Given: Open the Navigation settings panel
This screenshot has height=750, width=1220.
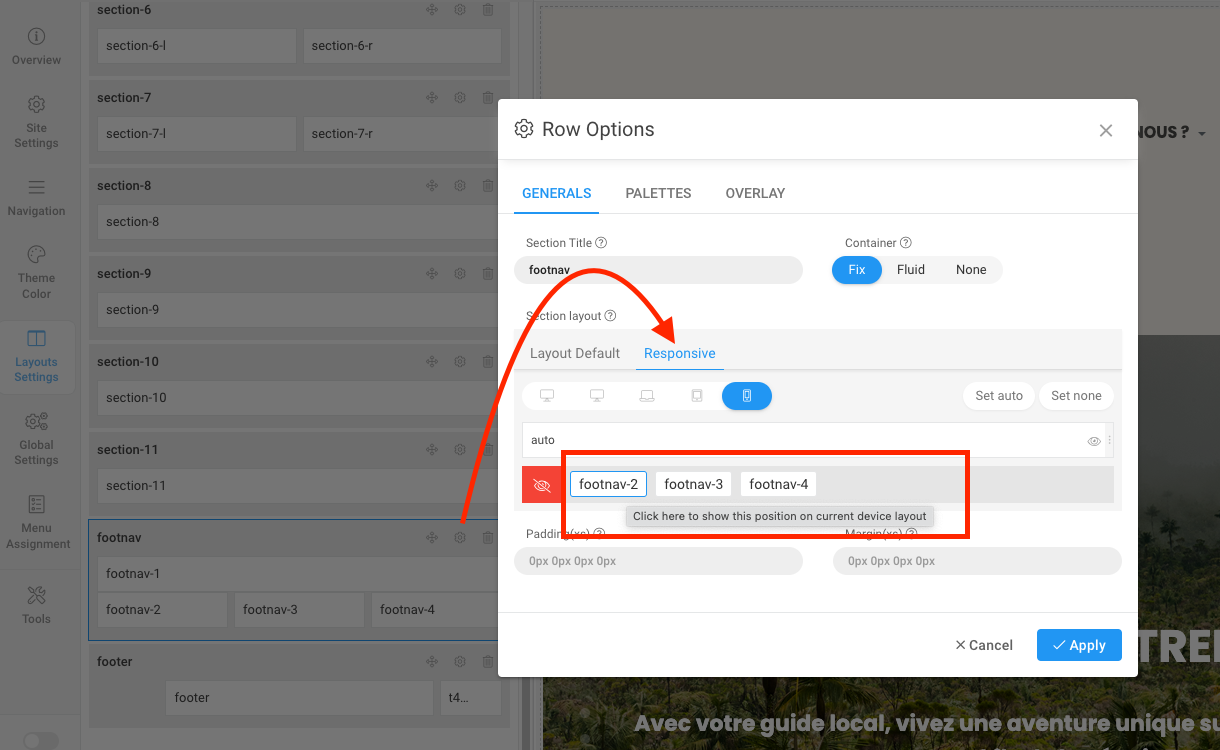Looking at the screenshot, I should [36, 198].
